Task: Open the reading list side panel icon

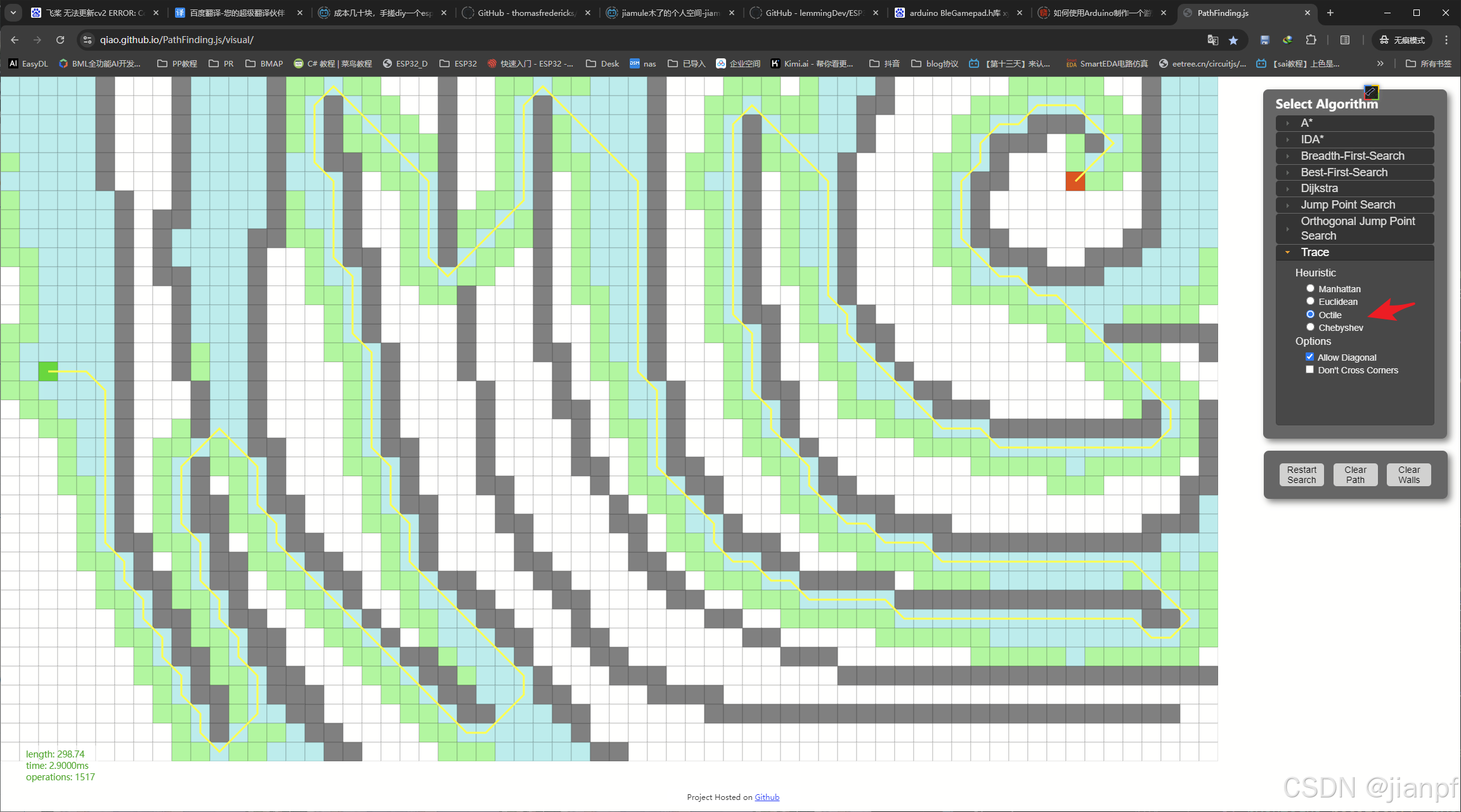Action: pos(1345,40)
